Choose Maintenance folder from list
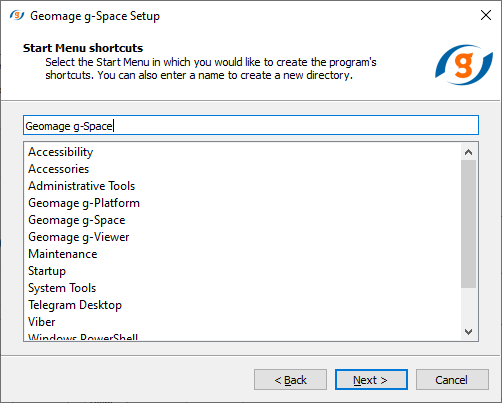Screen dimensions: 502x403 63,254
